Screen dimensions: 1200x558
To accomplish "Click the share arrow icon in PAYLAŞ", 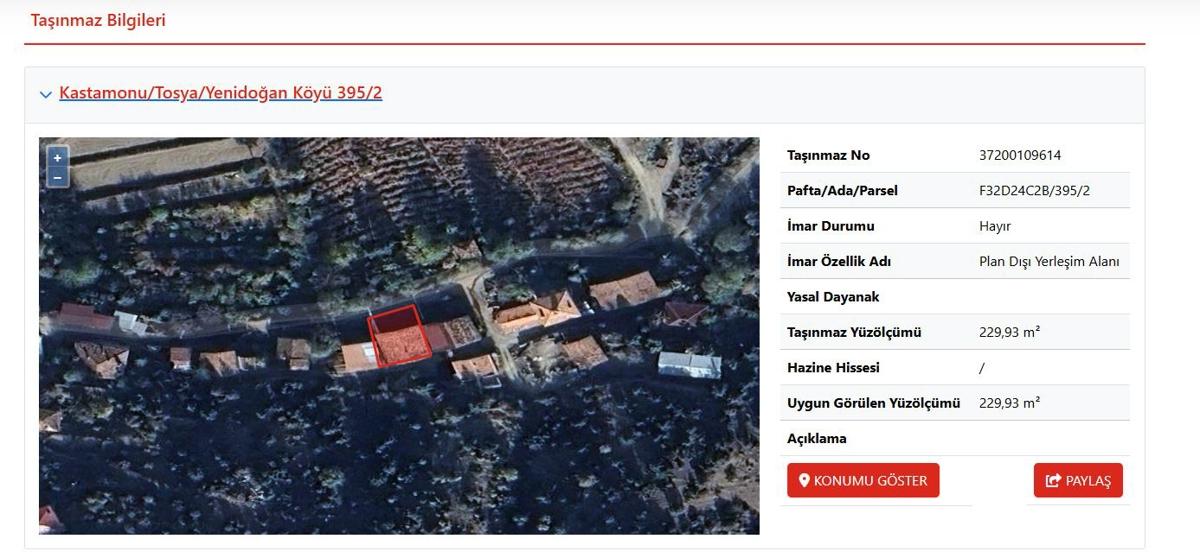I will [1052, 481].
